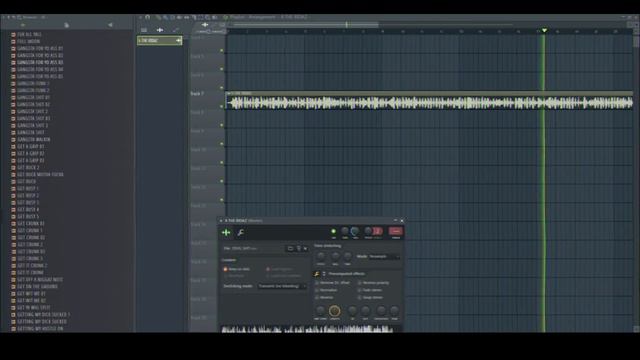Image resolution: width=640 pixels, height=360 pixels.
Task: Click the highlighted Out knob in precomputed effects
Action: pos(335,311)
